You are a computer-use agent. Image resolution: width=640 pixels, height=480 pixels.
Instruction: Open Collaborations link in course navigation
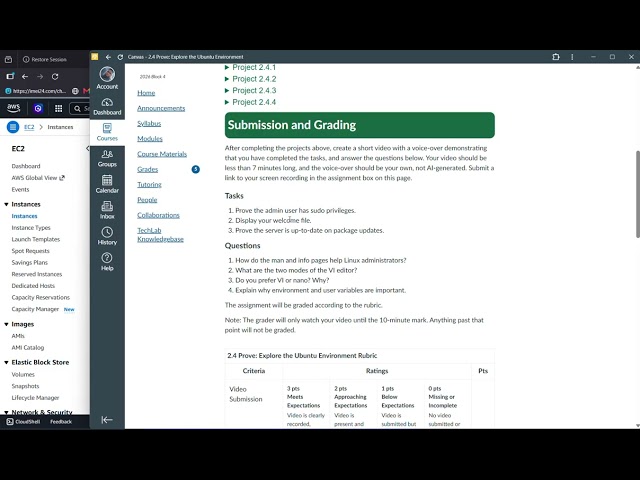point(158,215)
